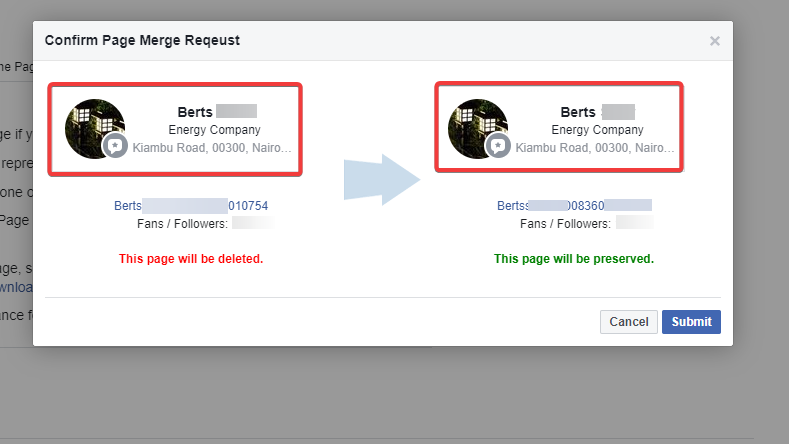Click Energy Company label on right page
Image resolution: width=789 pixels, height=444 pixels.
tap(597, 130)
